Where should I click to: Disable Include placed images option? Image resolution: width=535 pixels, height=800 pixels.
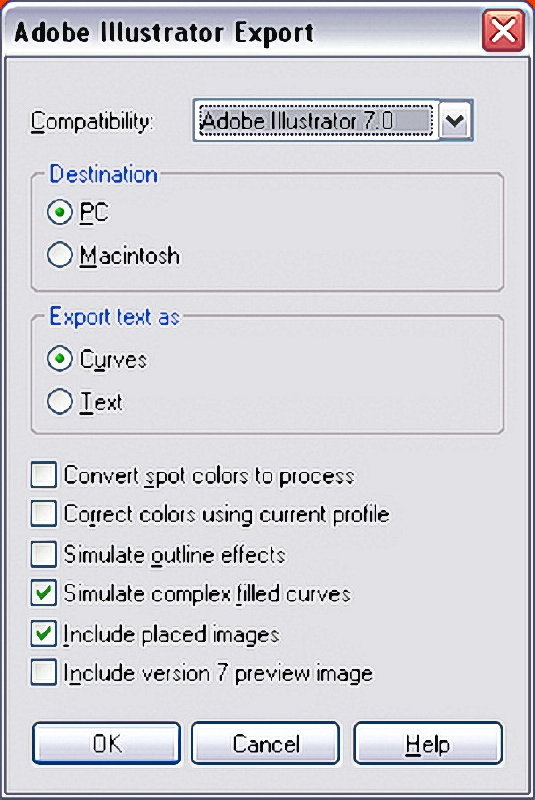coord(43,633)
